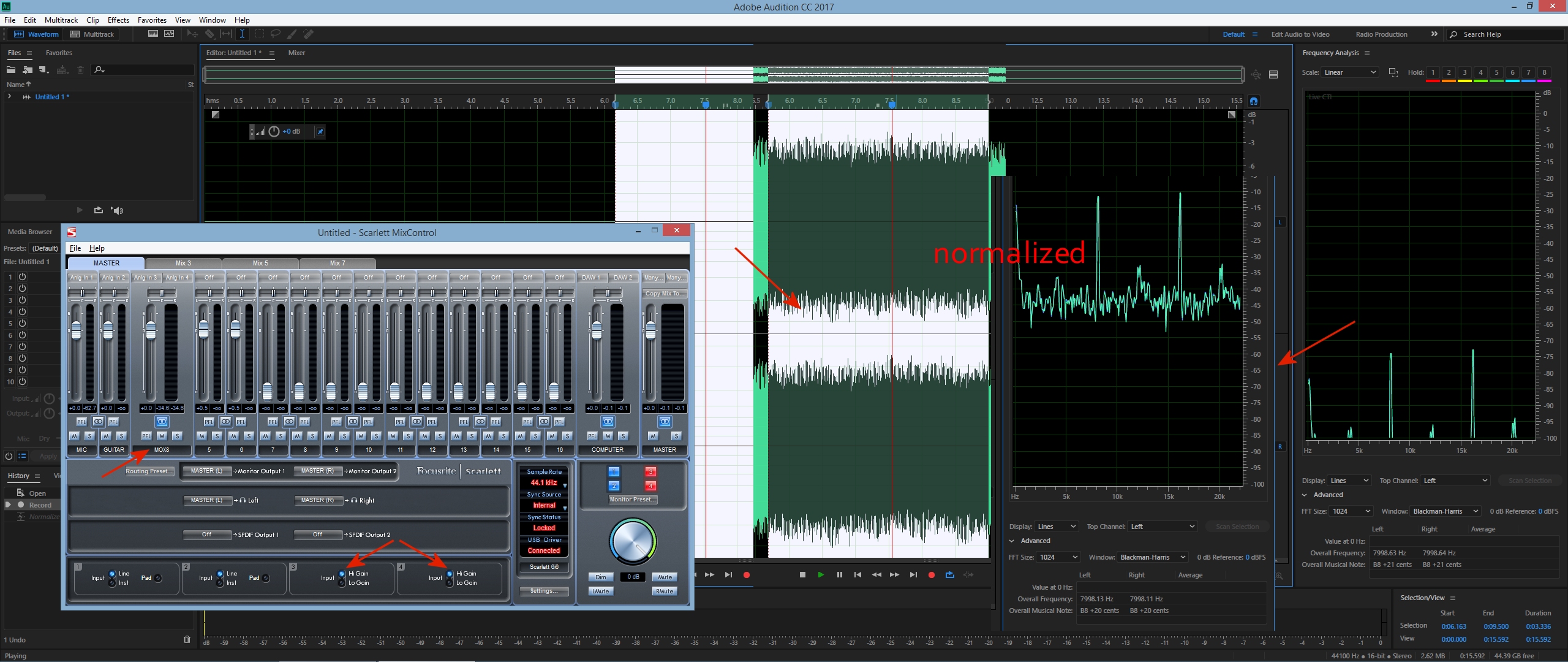This screenshot has width=1568, height=662.
Task: Open the Multitrack menu in the menu bar
Action: [61, 20]
